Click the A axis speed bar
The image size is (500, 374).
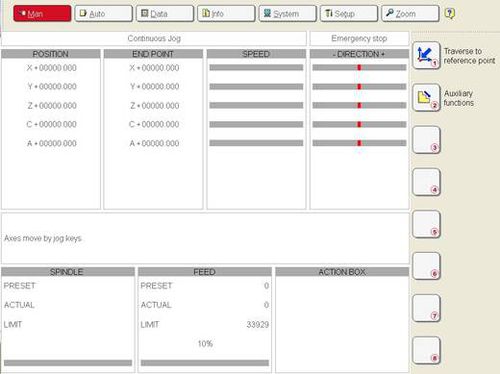pyautogui.click(x=256, y=143)
